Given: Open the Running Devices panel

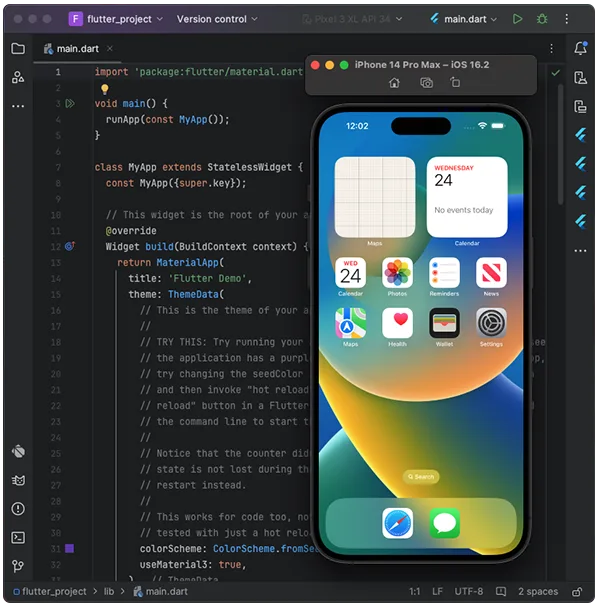Looking at the screenshot, I should [x=580, y=106].
